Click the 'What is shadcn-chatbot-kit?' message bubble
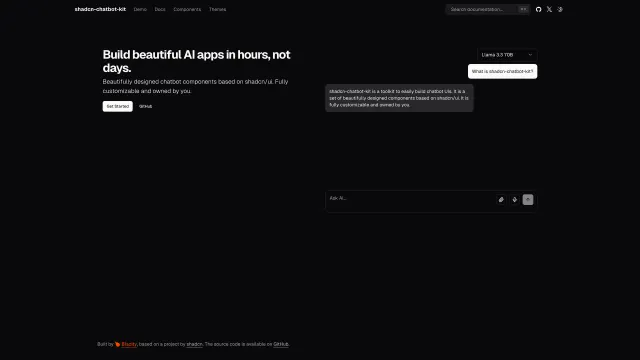 [x=502, y=71]
